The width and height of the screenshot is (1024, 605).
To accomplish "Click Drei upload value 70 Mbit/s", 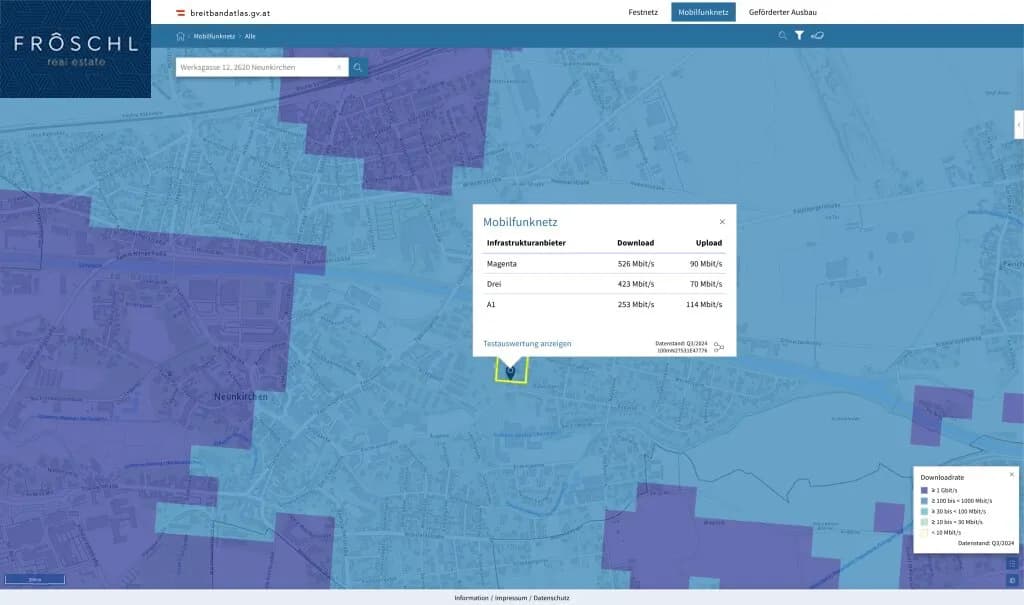I will point(706,284).
